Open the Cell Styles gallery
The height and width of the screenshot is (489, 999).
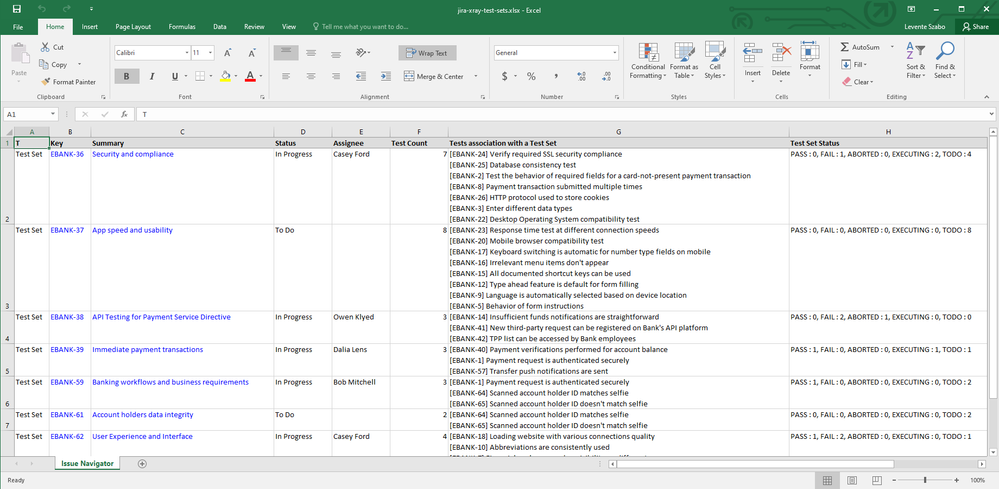(715, 62)
